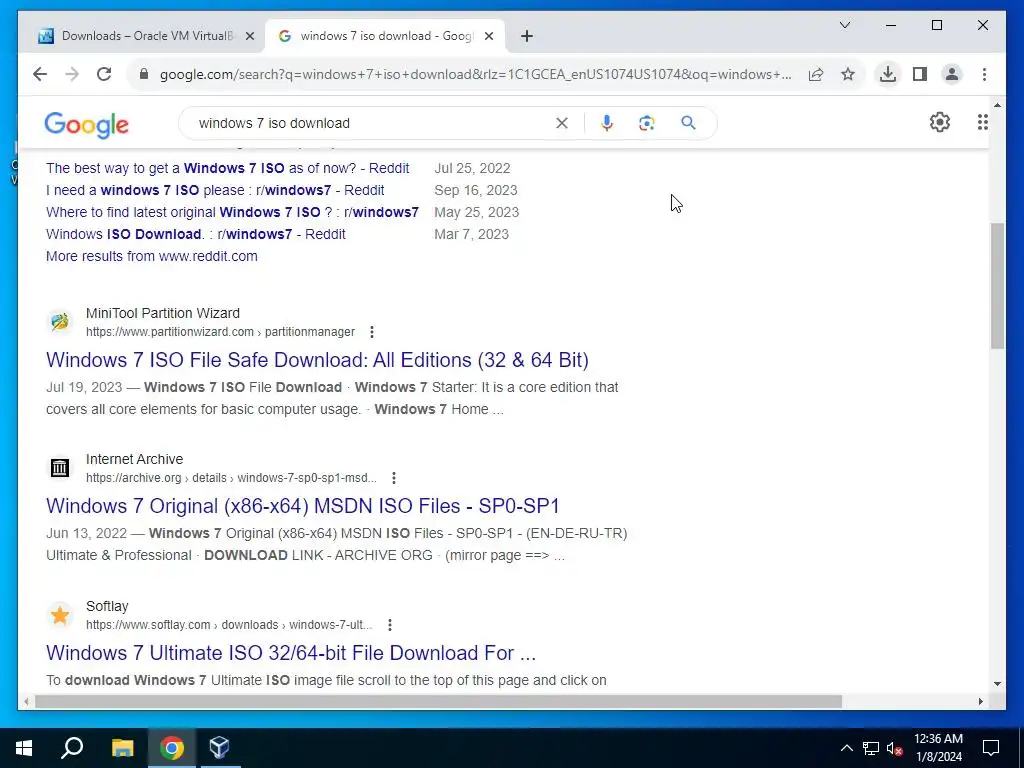Go back using the browser back arrow
This screenshot has height=768, width=1024.
pyautogui.click(x=40, y=74)
